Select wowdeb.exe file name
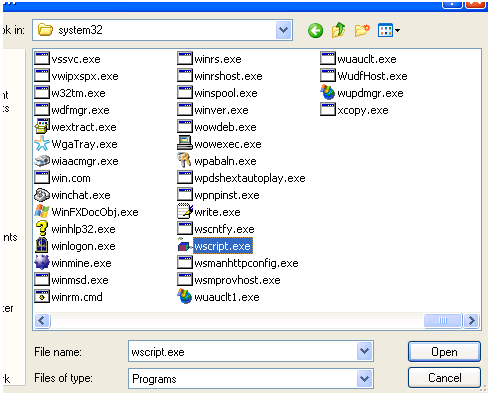 [225, 127]
